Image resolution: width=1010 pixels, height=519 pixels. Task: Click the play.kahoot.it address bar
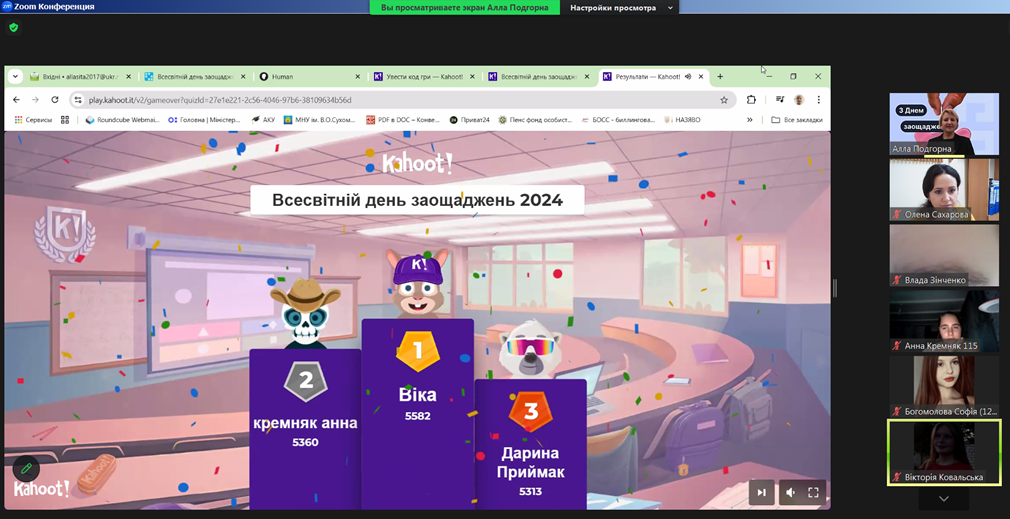pyautogui.click(x=403, y=100)
